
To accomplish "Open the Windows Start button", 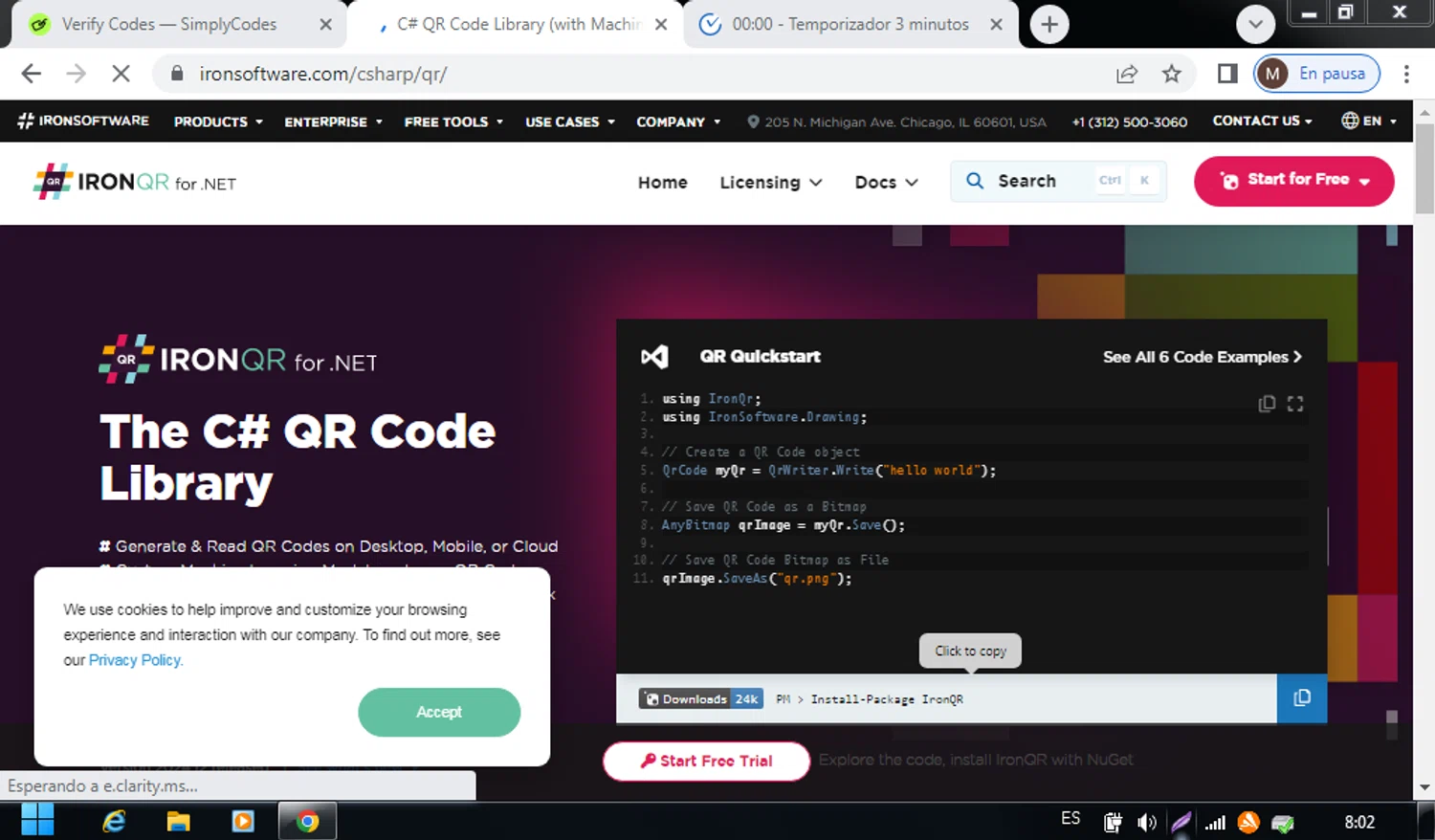I will 37,821.
